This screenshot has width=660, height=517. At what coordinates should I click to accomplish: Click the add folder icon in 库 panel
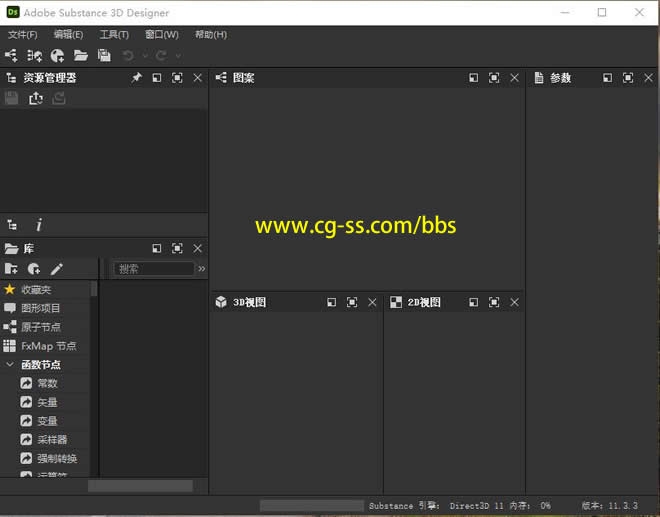click(12, 269)
